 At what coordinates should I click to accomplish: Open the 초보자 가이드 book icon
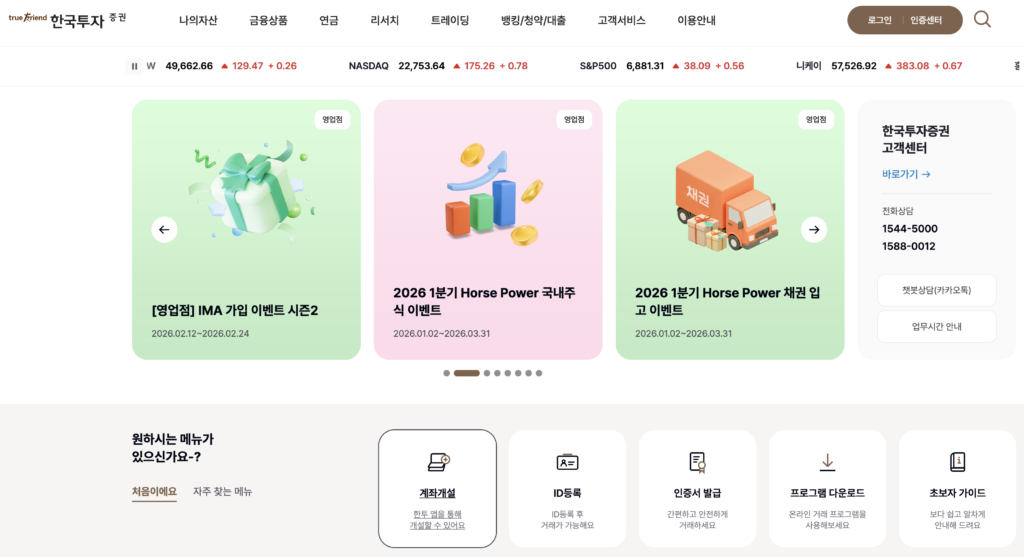pyautogui.click(x=957, y=462)
